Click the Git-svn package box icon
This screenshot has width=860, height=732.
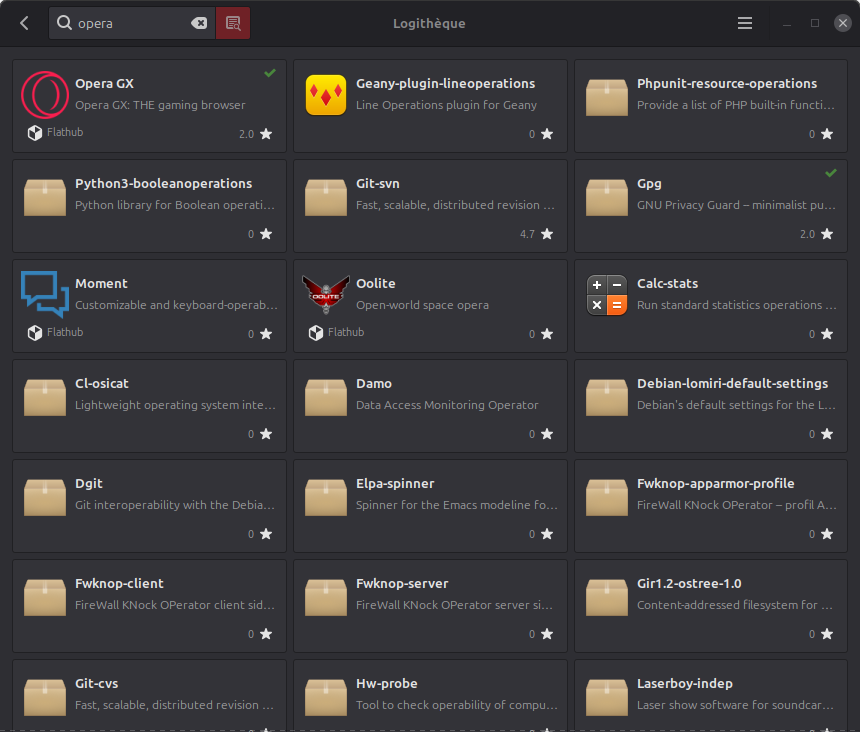tap(326, 197)
